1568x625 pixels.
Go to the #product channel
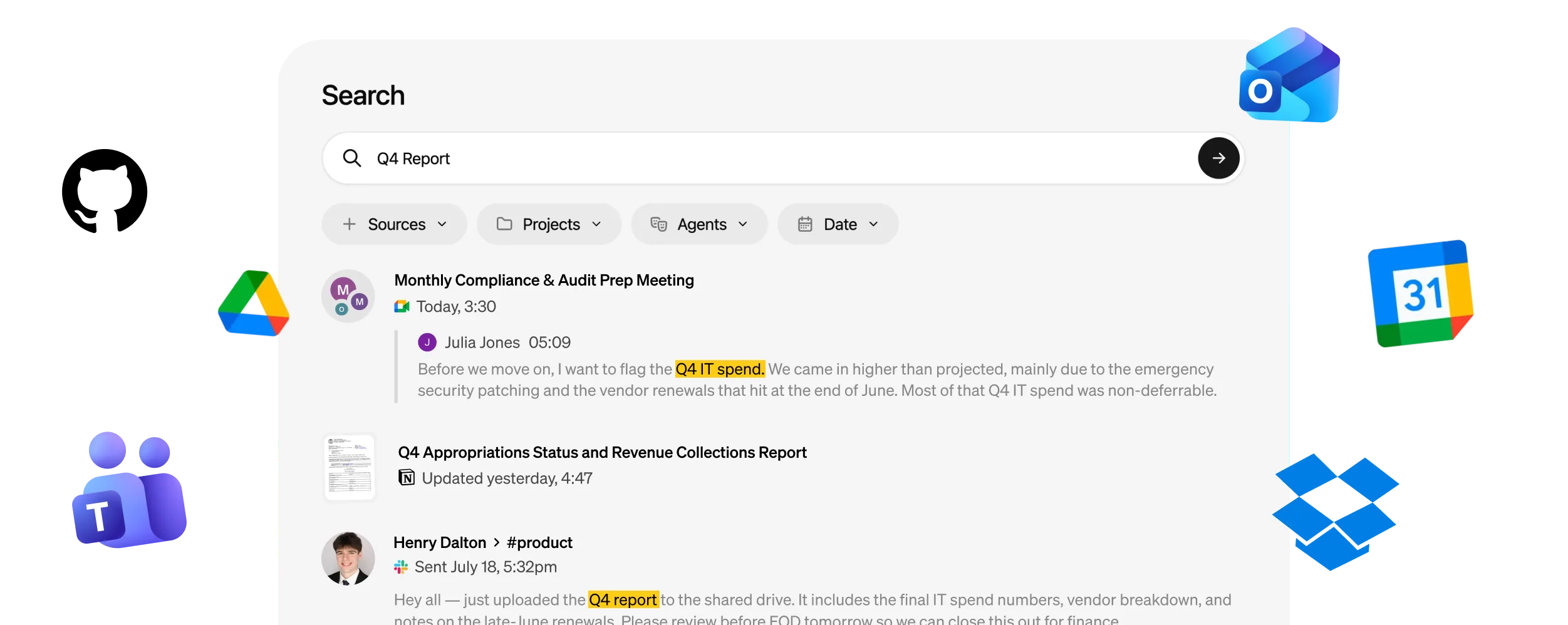(539, 542)
